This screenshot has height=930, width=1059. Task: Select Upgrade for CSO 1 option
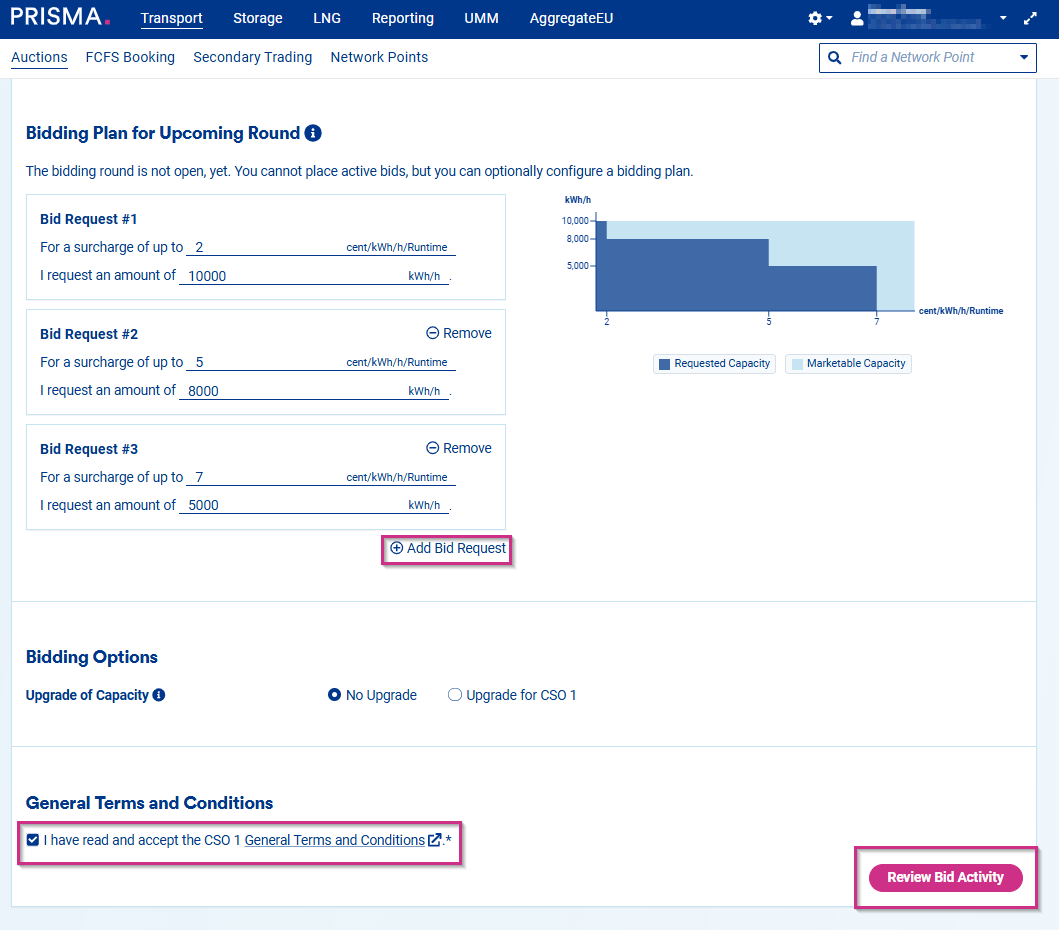(455, 695)
